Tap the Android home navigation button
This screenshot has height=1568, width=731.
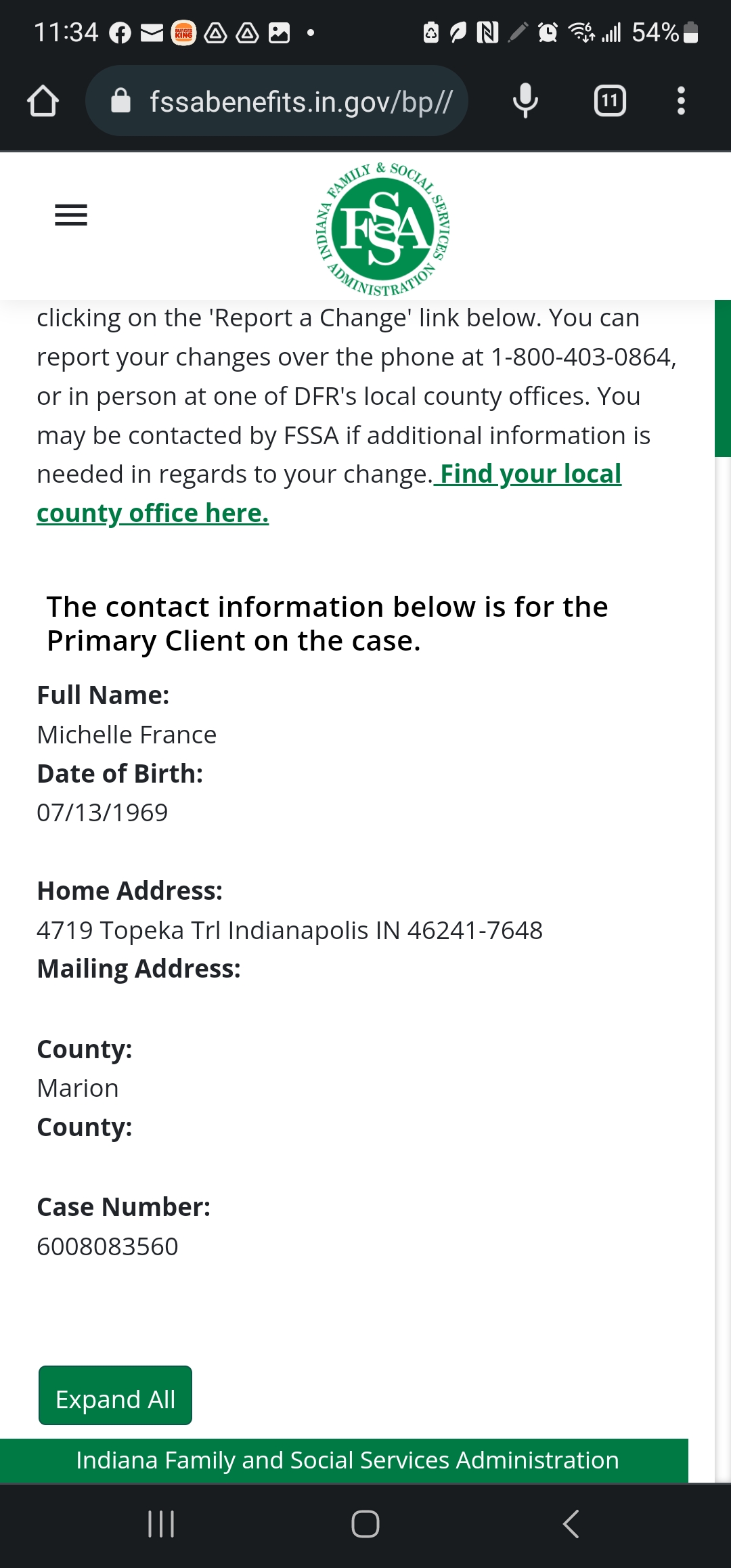[x=365, y=1524]
